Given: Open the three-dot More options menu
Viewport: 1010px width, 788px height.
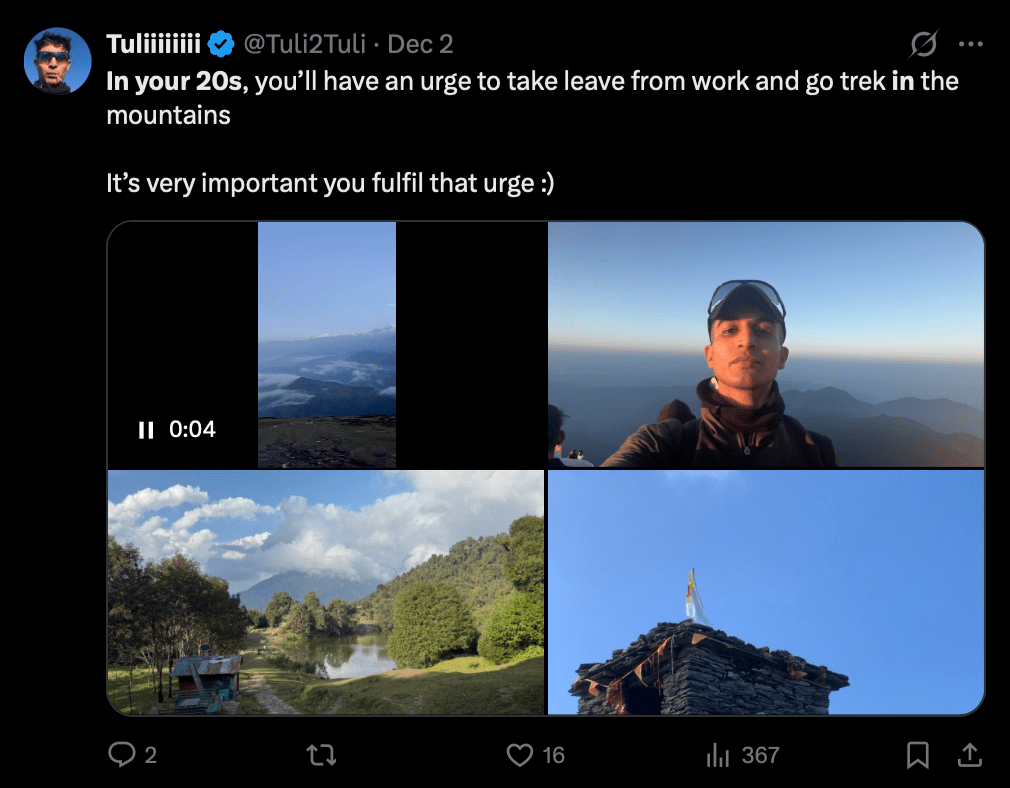Looking at the screenshot, I should tap(970, 44).
